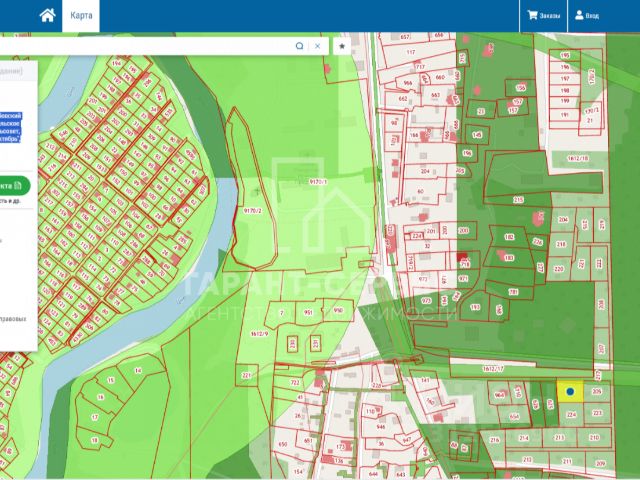Select parcel labeled 950

pyautogui.click(x=338, y=310)
